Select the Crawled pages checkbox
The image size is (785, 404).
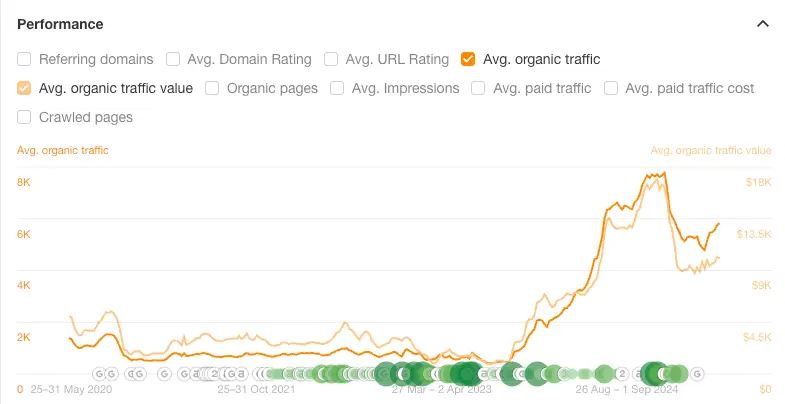pos(25,117)
